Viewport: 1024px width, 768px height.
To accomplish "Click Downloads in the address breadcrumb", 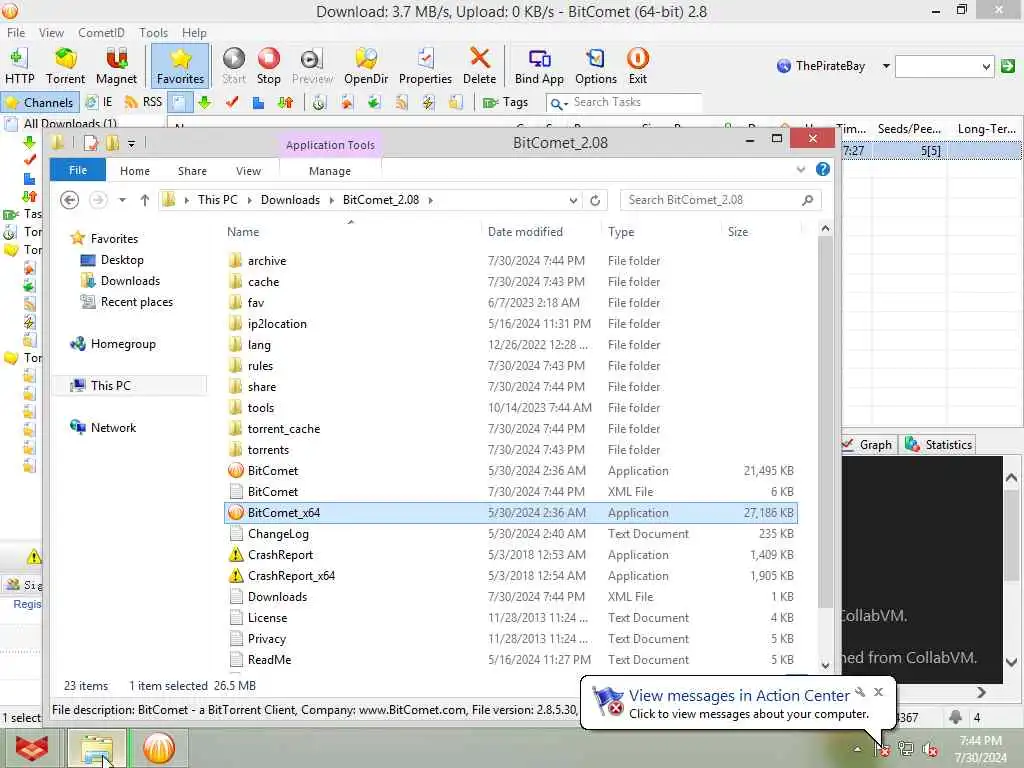I will point(290,200).
